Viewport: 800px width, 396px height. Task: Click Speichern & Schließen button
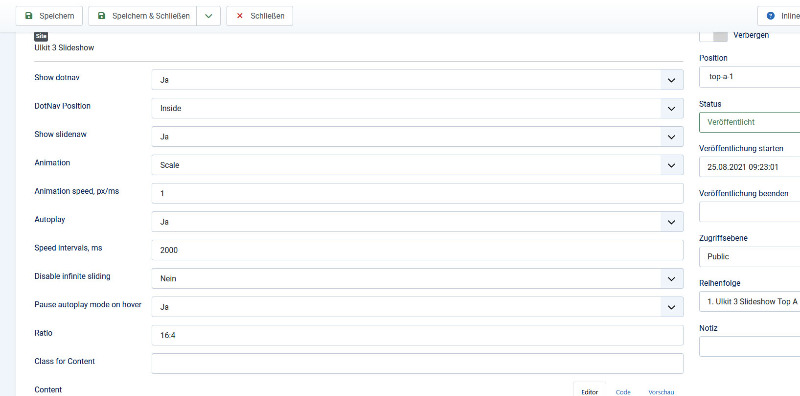142,16
